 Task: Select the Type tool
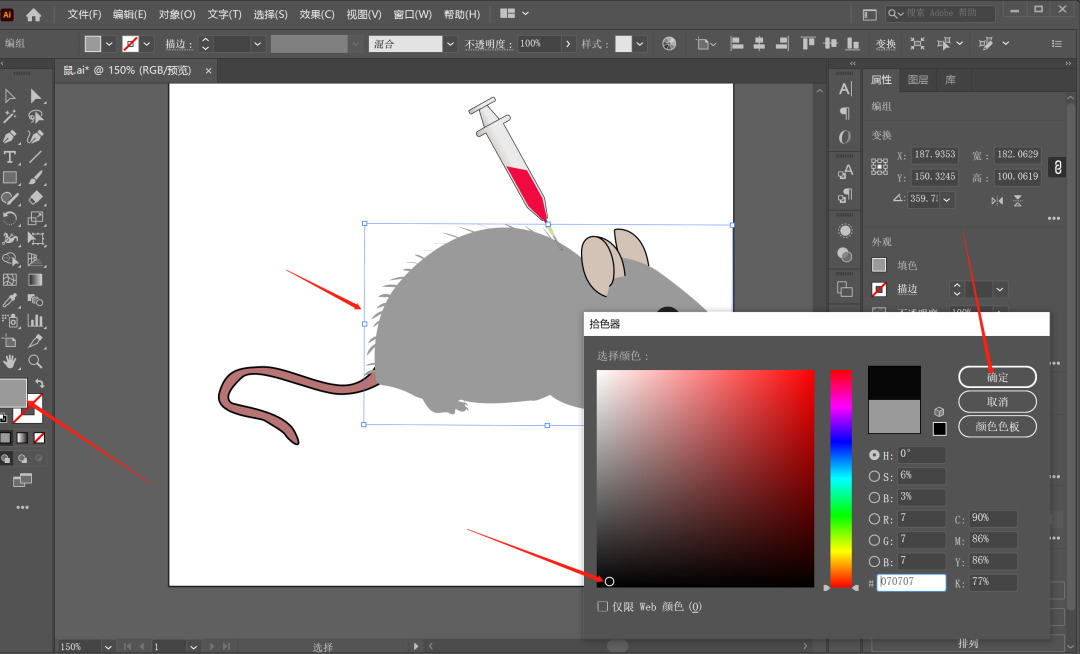pos(10,157)
